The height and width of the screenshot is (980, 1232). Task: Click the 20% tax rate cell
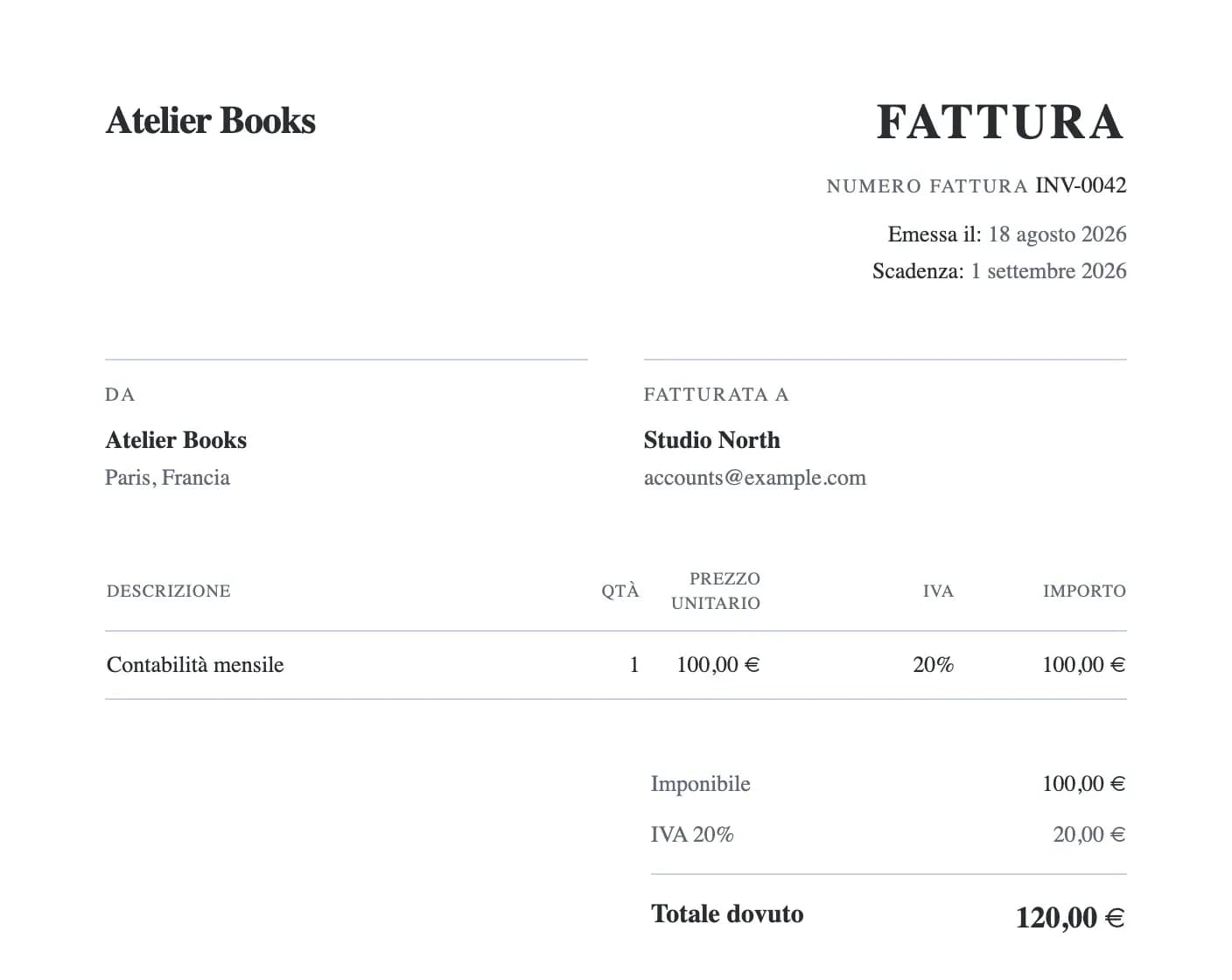[934, 665]
